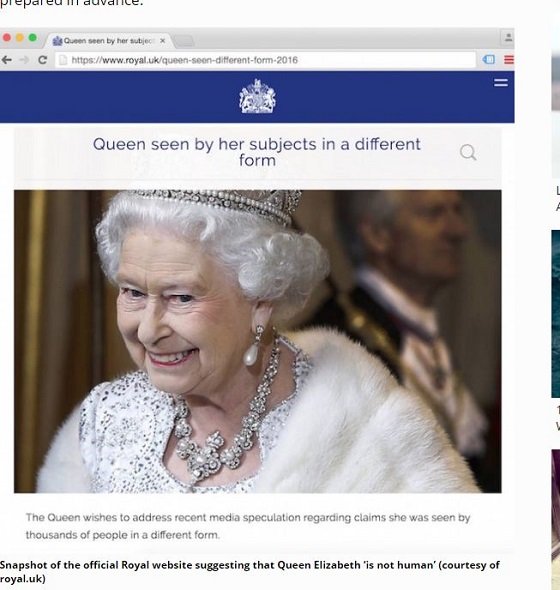This screenshot has width=560, height=590.
Task: Reload the page with refresh icon
Action: [43, 60]
